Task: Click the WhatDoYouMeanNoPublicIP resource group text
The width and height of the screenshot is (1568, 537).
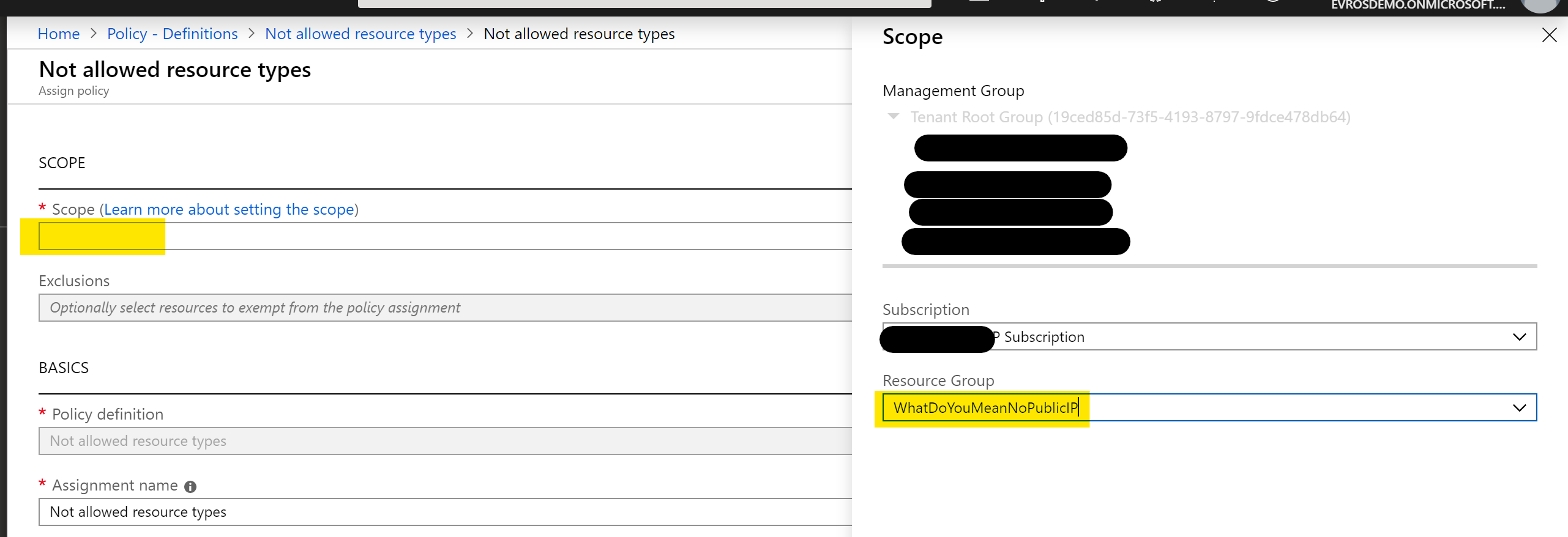Action: (985, 408)
